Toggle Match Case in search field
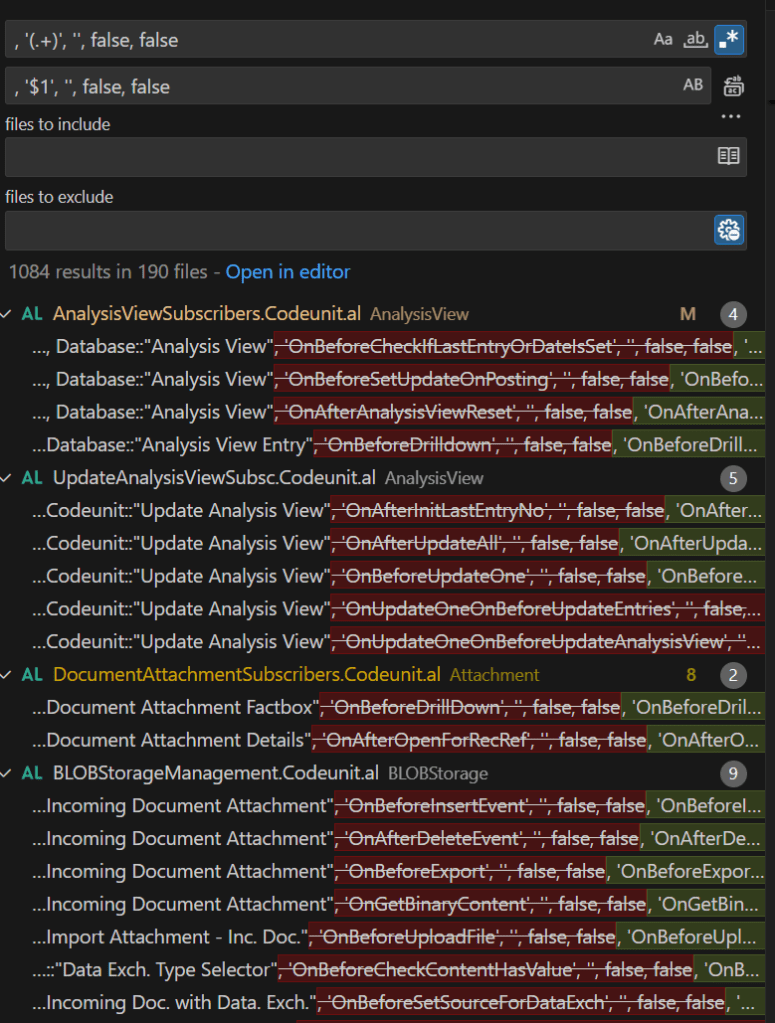Viewport: 775px width, 1023px height. click(x=663, y=40)
